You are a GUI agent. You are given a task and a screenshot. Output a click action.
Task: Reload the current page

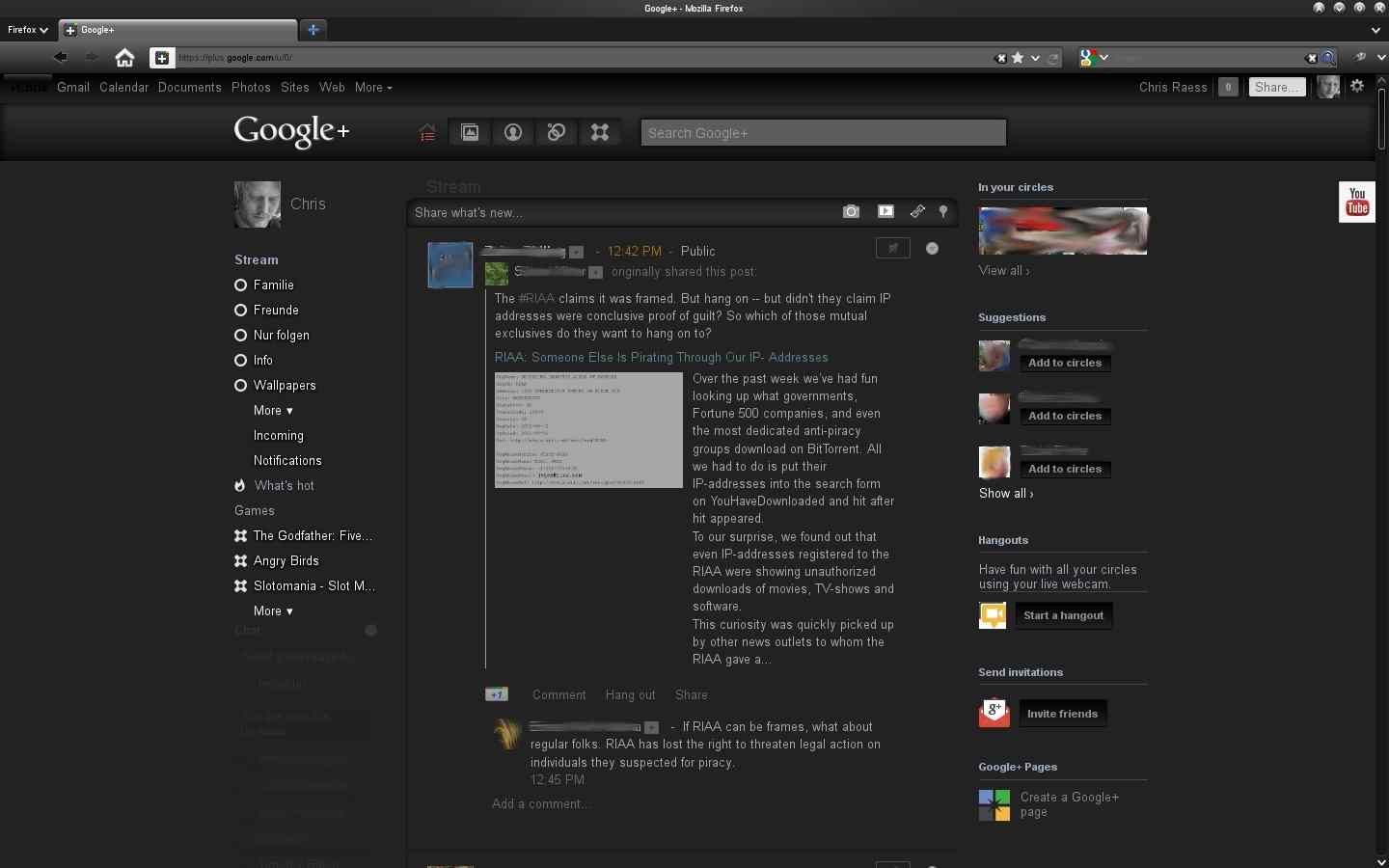coord(1053,58)
